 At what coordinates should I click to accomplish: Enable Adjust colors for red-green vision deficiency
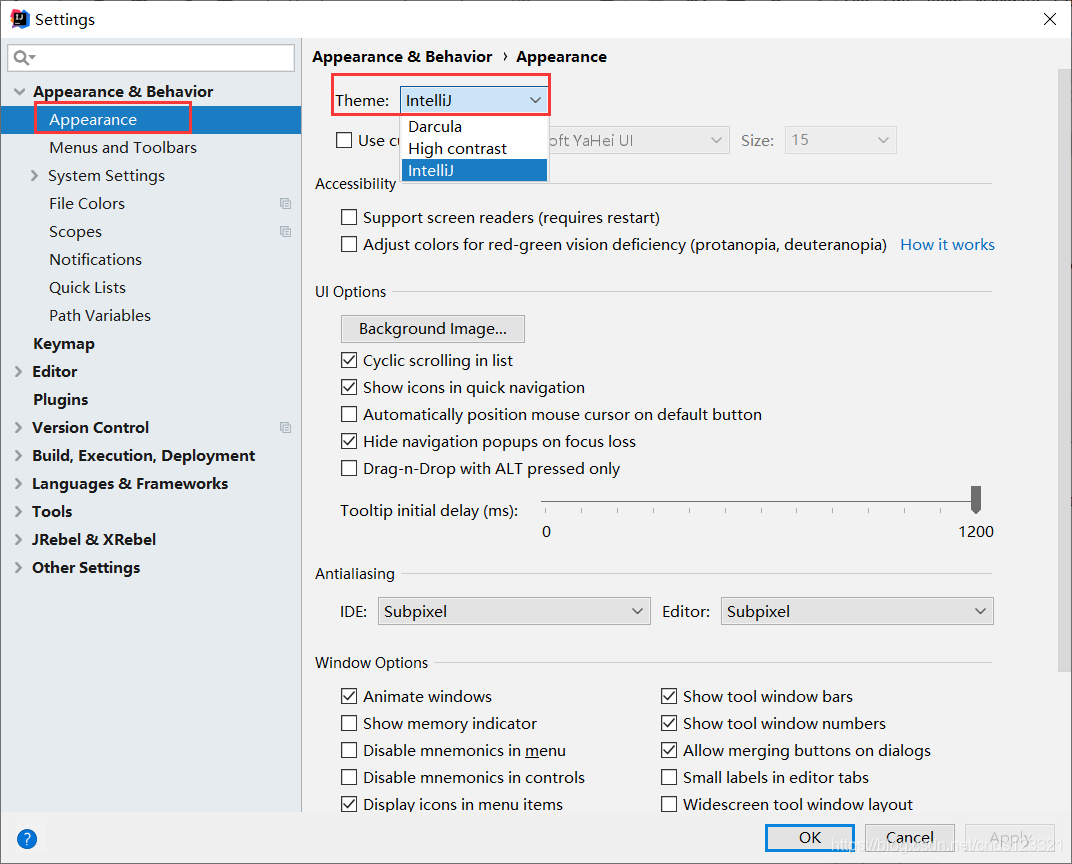pyautogui.click(x=349, y=244)
